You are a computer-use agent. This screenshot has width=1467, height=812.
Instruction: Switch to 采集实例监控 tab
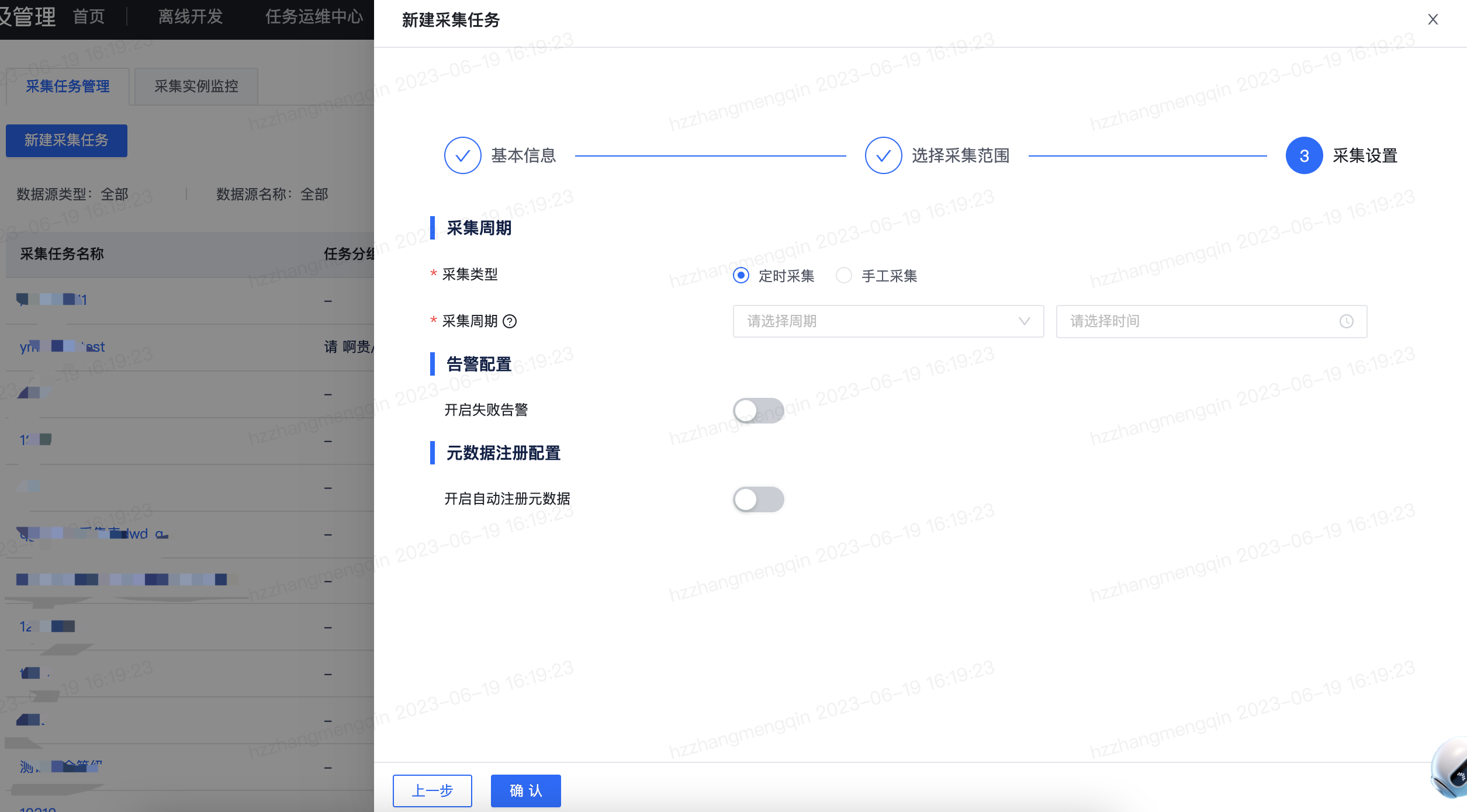pyautogui.click(x=196, y=86)
